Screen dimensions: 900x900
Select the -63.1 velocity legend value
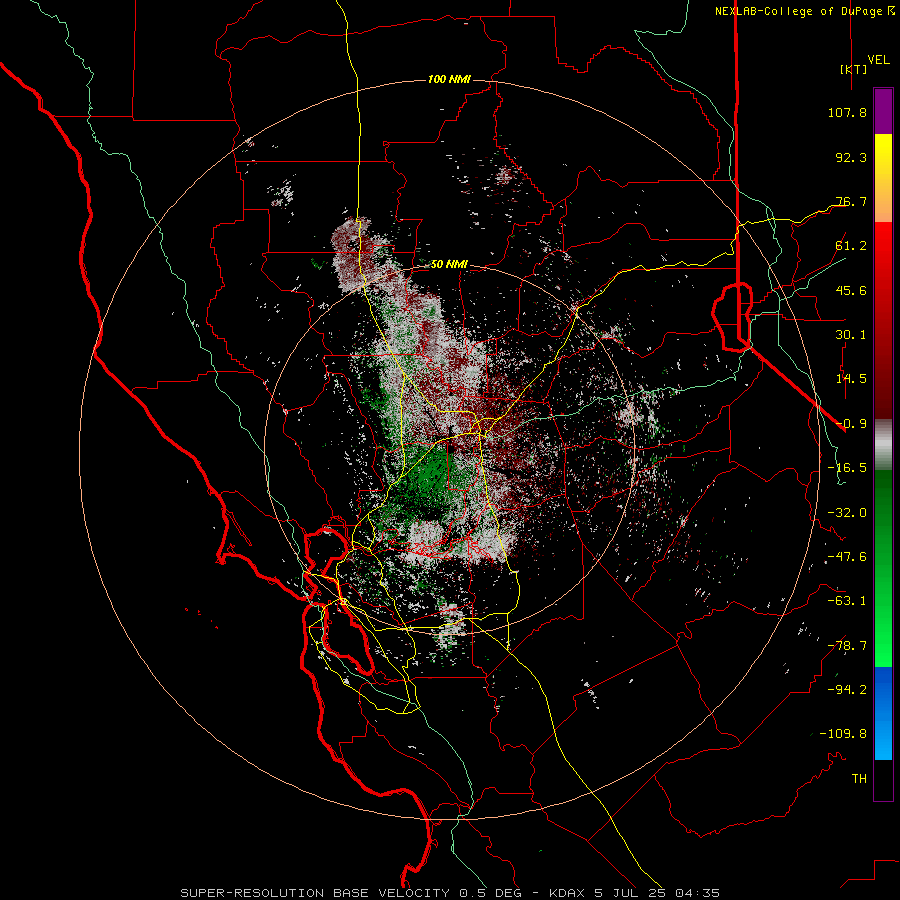point(847,601)
